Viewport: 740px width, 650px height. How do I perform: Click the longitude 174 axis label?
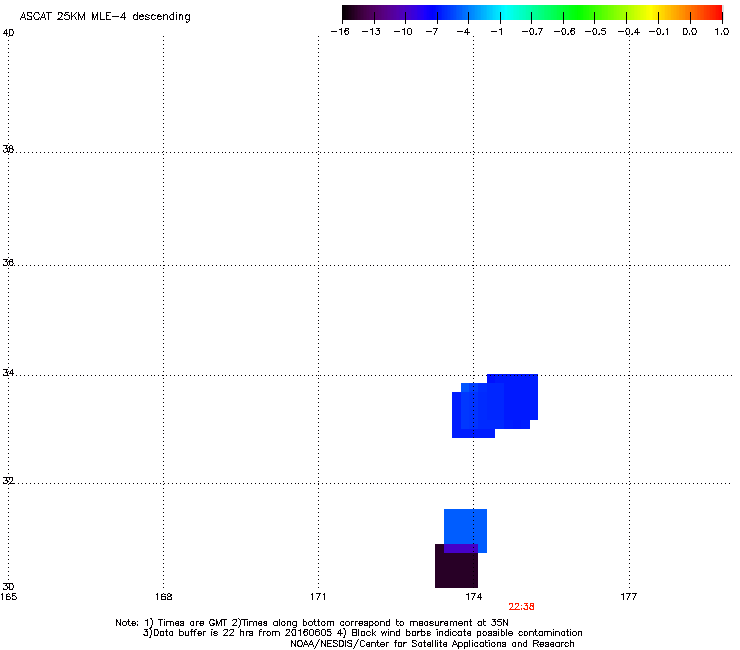[473, 597]
